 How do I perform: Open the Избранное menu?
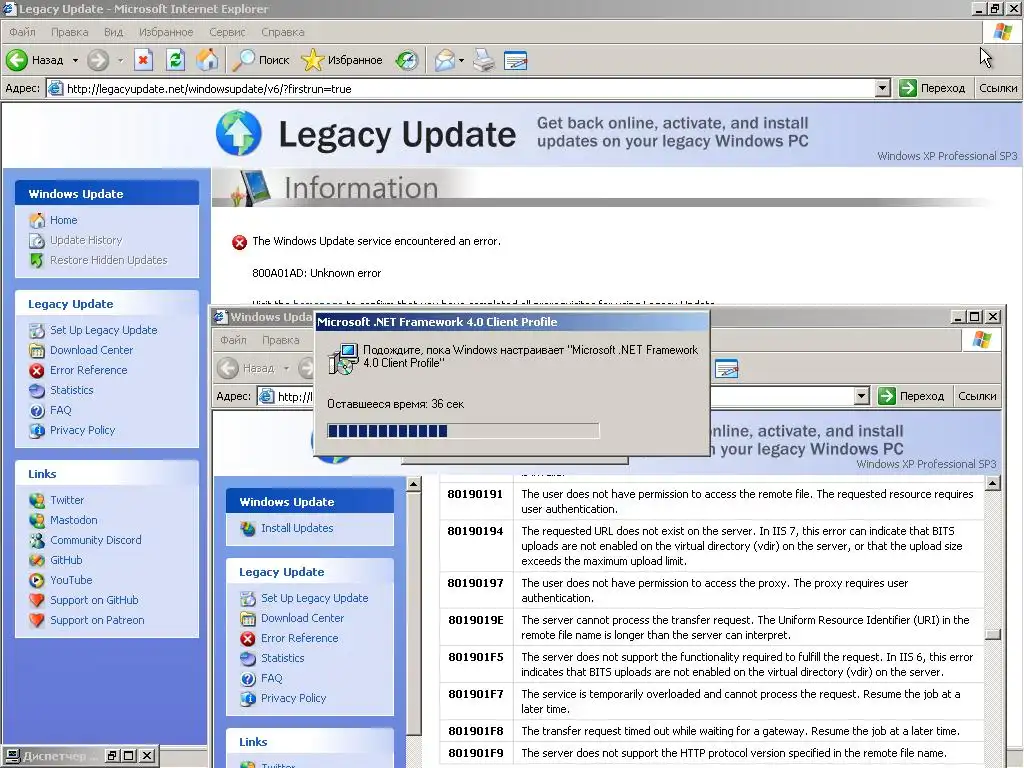(166, 32)
